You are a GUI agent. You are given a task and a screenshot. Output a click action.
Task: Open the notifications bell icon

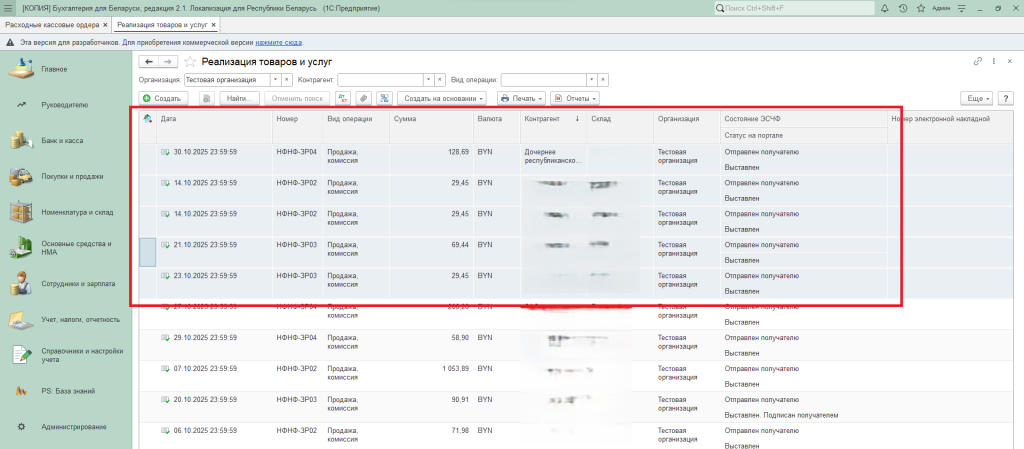point(885,8)
